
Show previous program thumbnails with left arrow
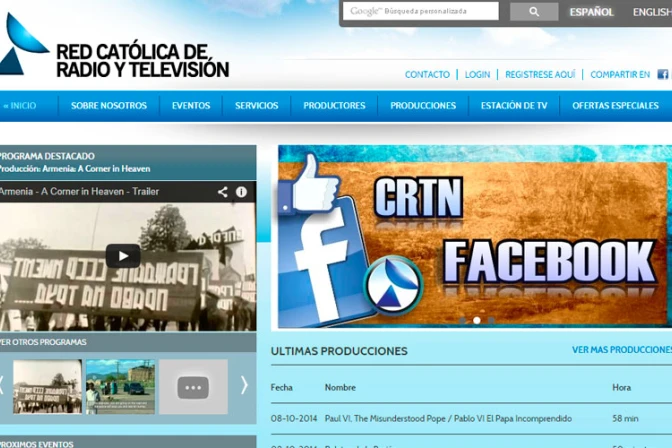(3, 385)
